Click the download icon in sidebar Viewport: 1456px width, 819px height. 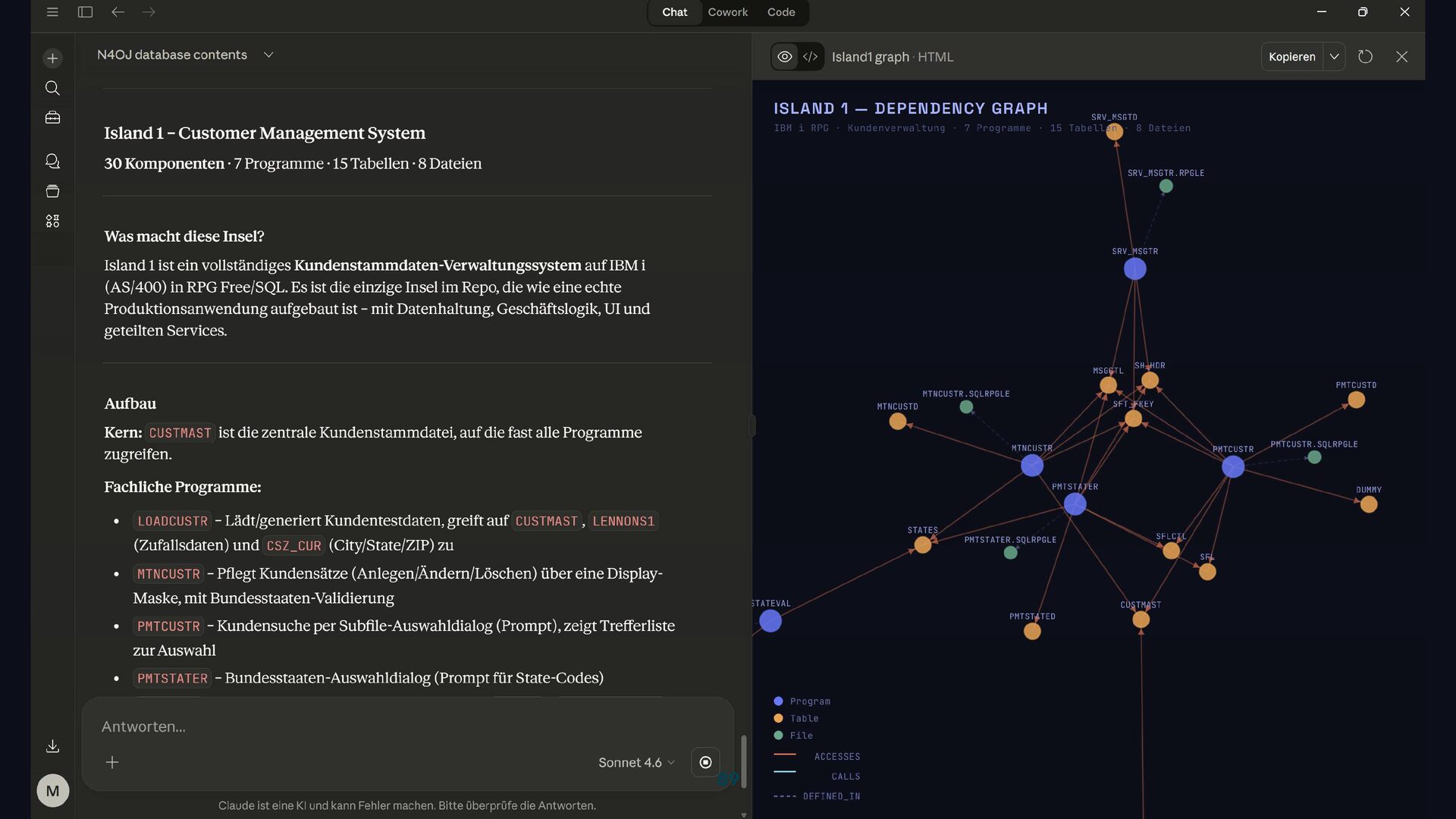[x=52, y=746]
